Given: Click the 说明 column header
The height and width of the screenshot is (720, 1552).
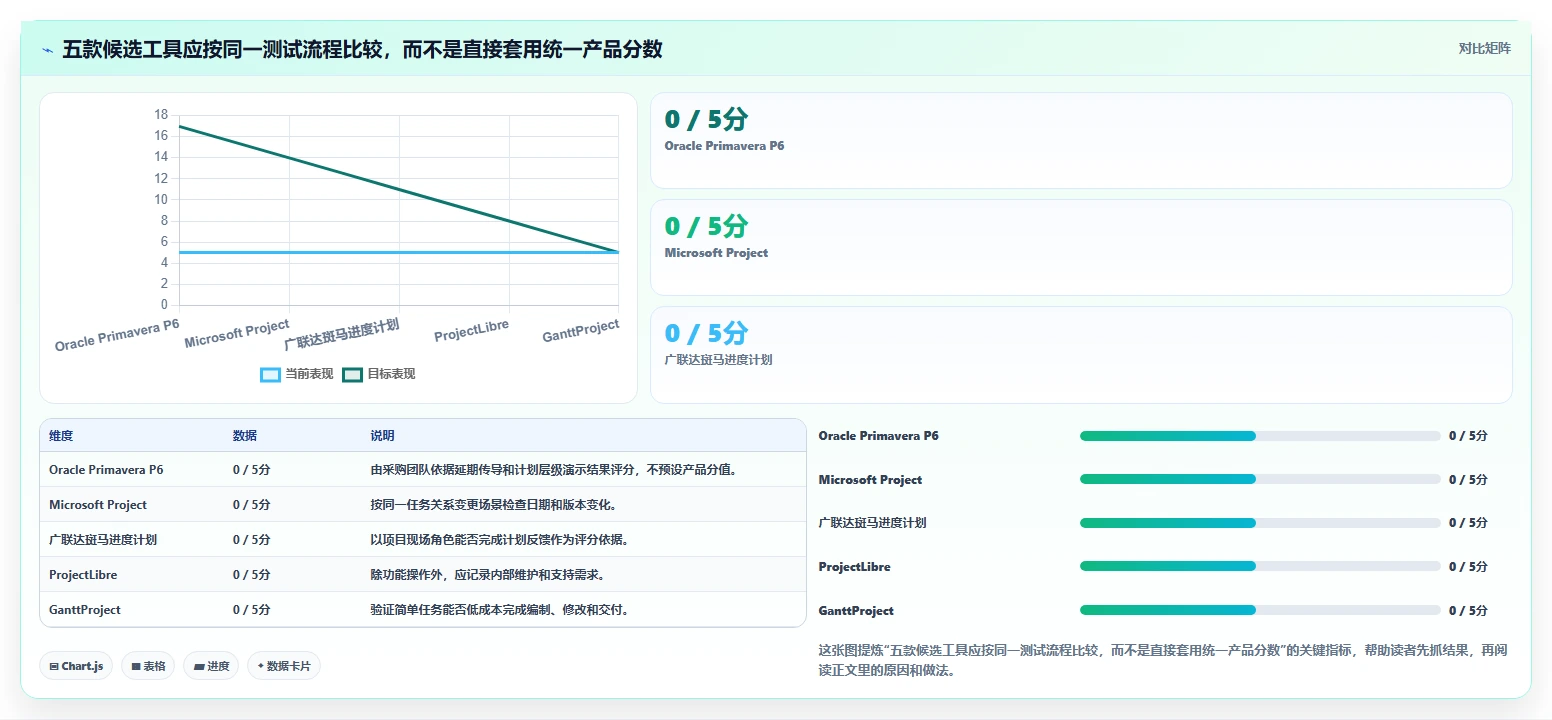Looking at the screenshot, I should pyautogui.click(x=382, y=436).
